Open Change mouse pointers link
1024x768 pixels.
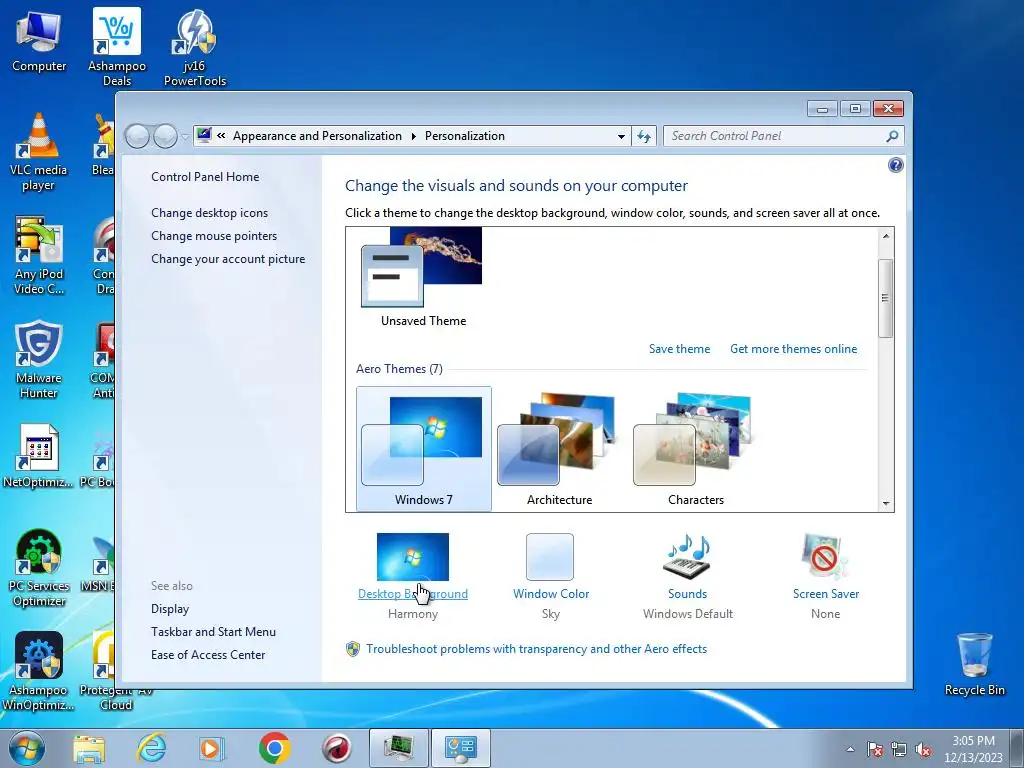point(214,236)
